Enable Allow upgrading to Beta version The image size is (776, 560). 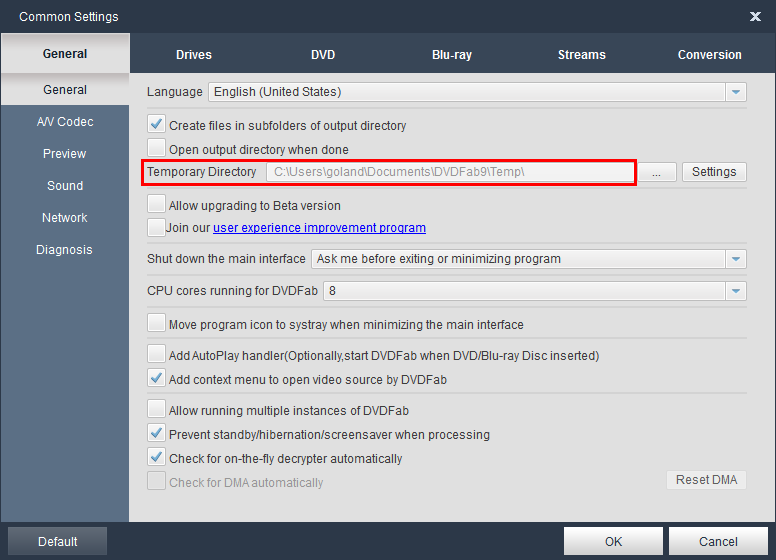point(157,205)
